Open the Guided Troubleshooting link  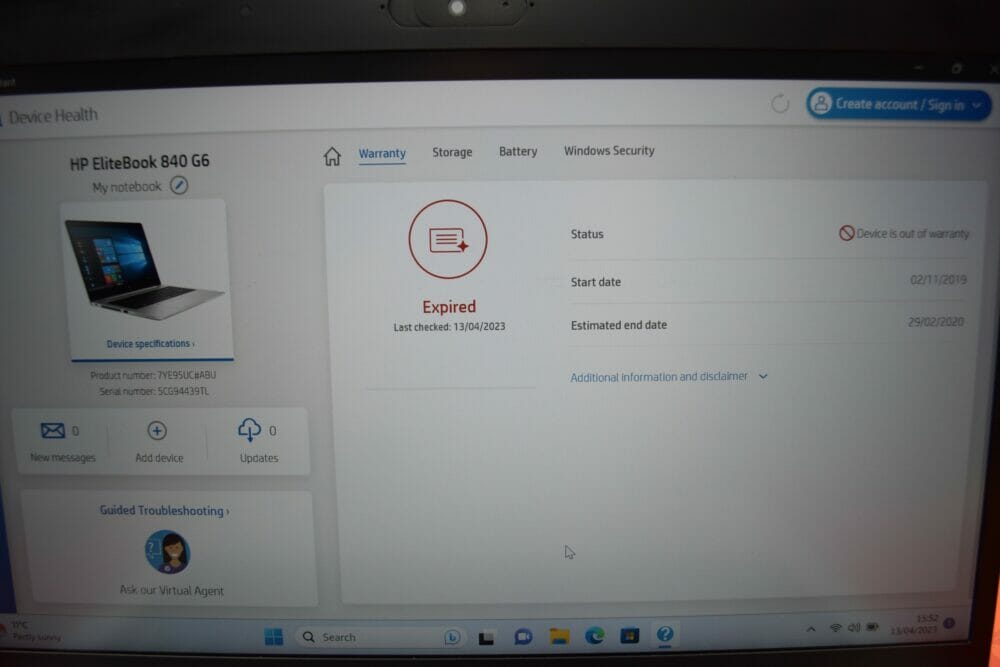(x=165, y=511)
